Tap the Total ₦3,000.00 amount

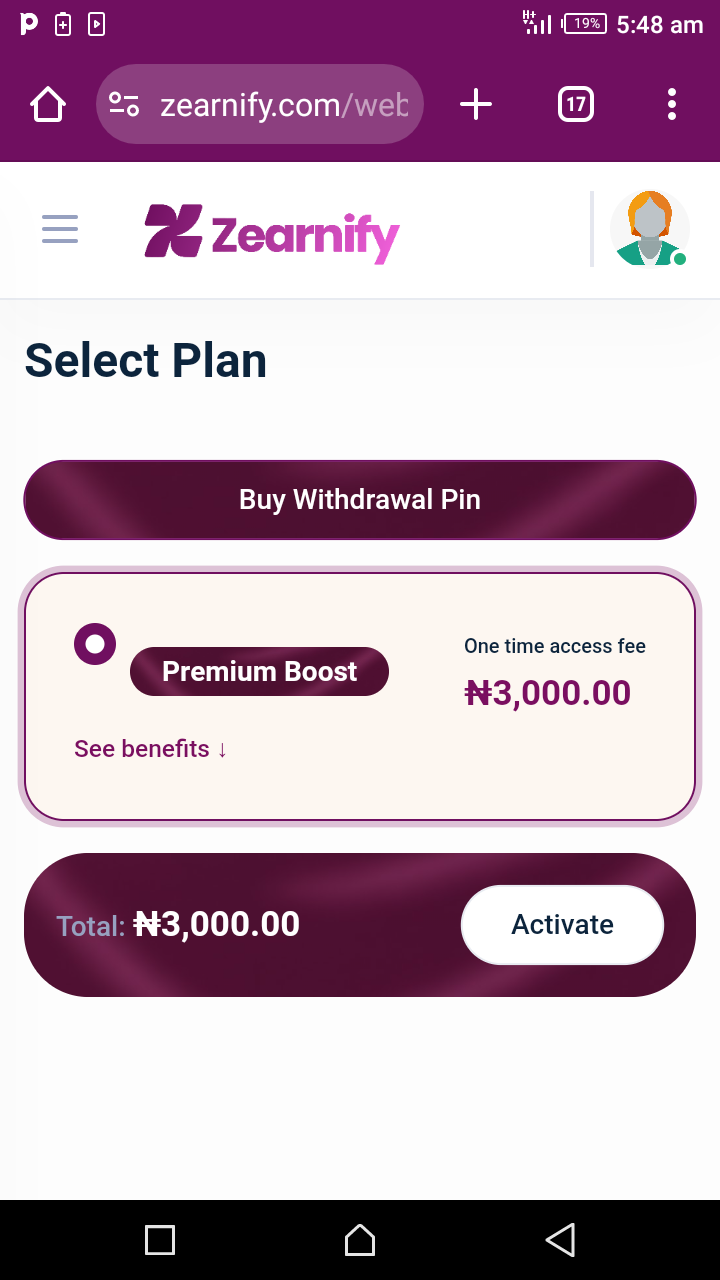(x=216, y=924)
